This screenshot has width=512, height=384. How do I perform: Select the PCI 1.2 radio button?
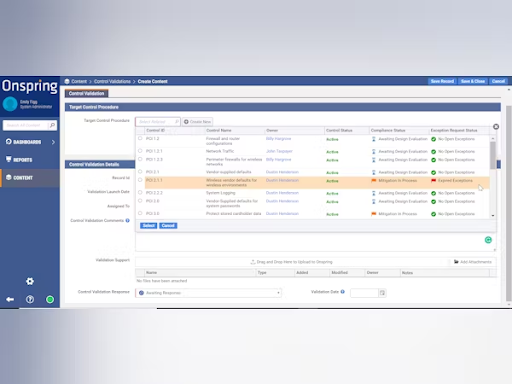(x=140, y=138)
